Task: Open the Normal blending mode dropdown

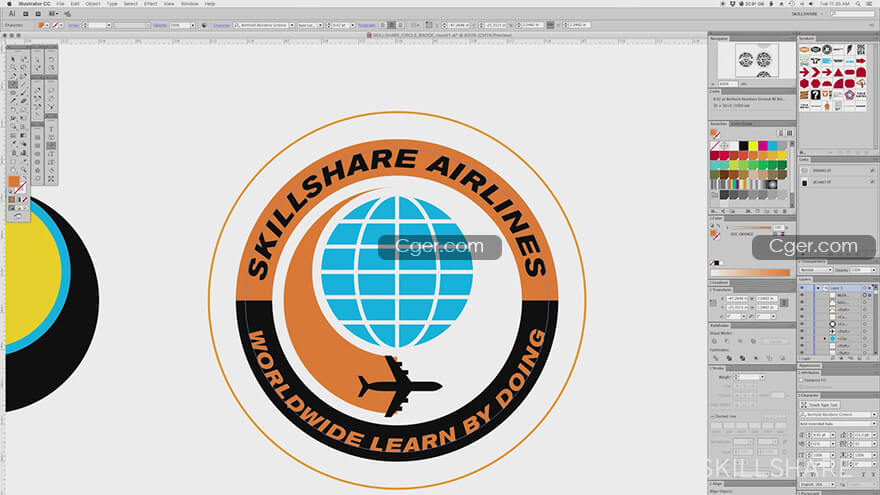Action: point(815,270)
